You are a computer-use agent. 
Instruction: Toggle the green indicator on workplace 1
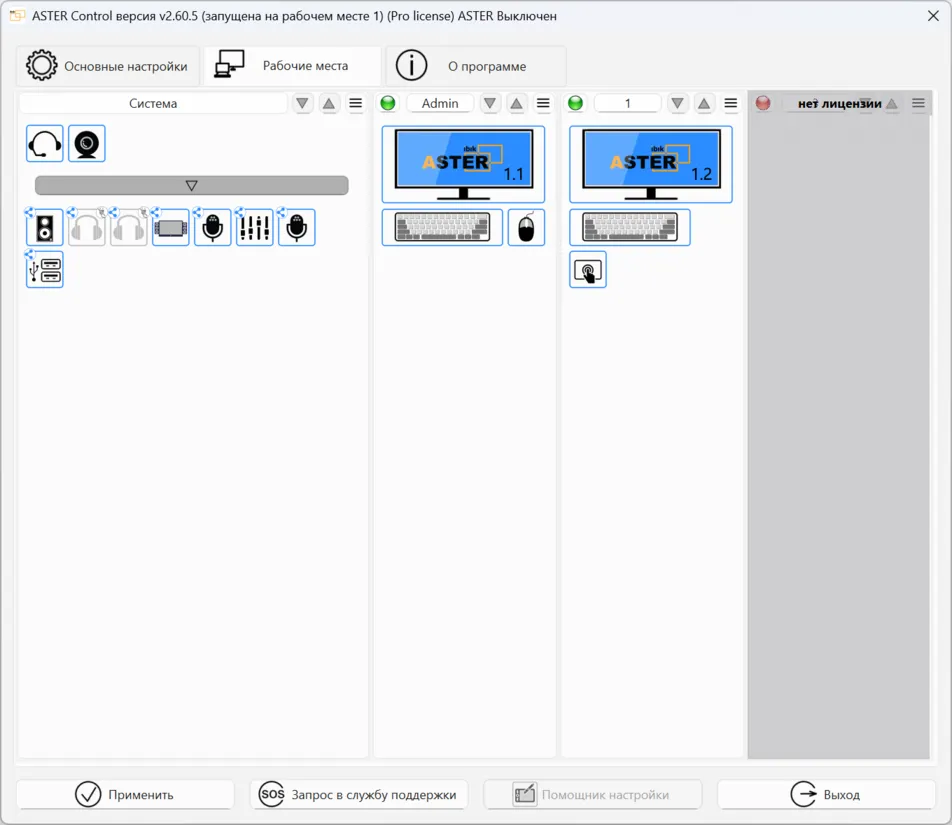click(575, 102)
